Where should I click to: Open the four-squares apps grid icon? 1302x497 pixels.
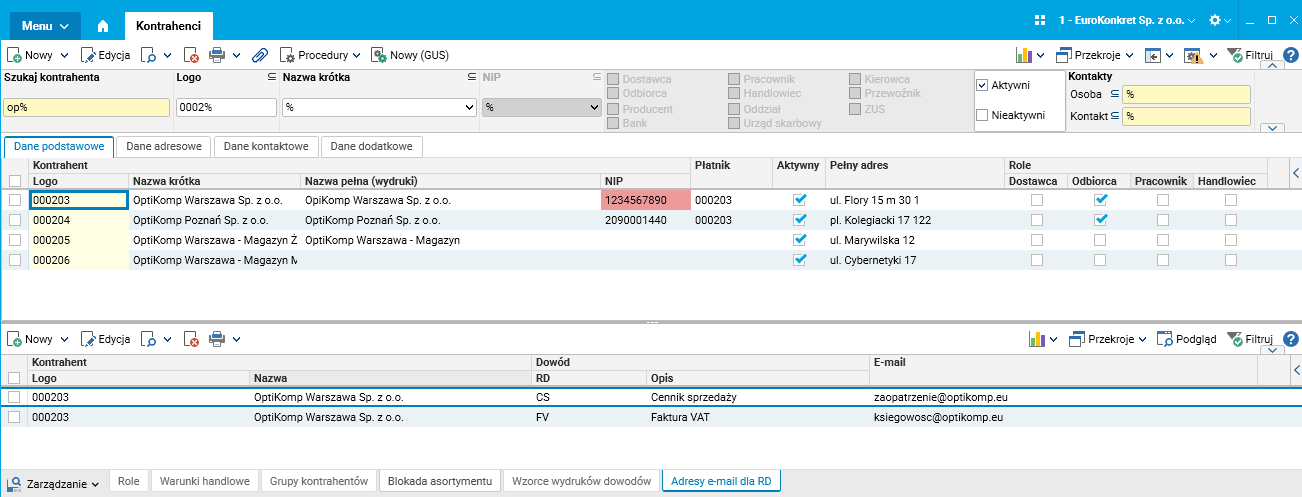coord(1040,20)
